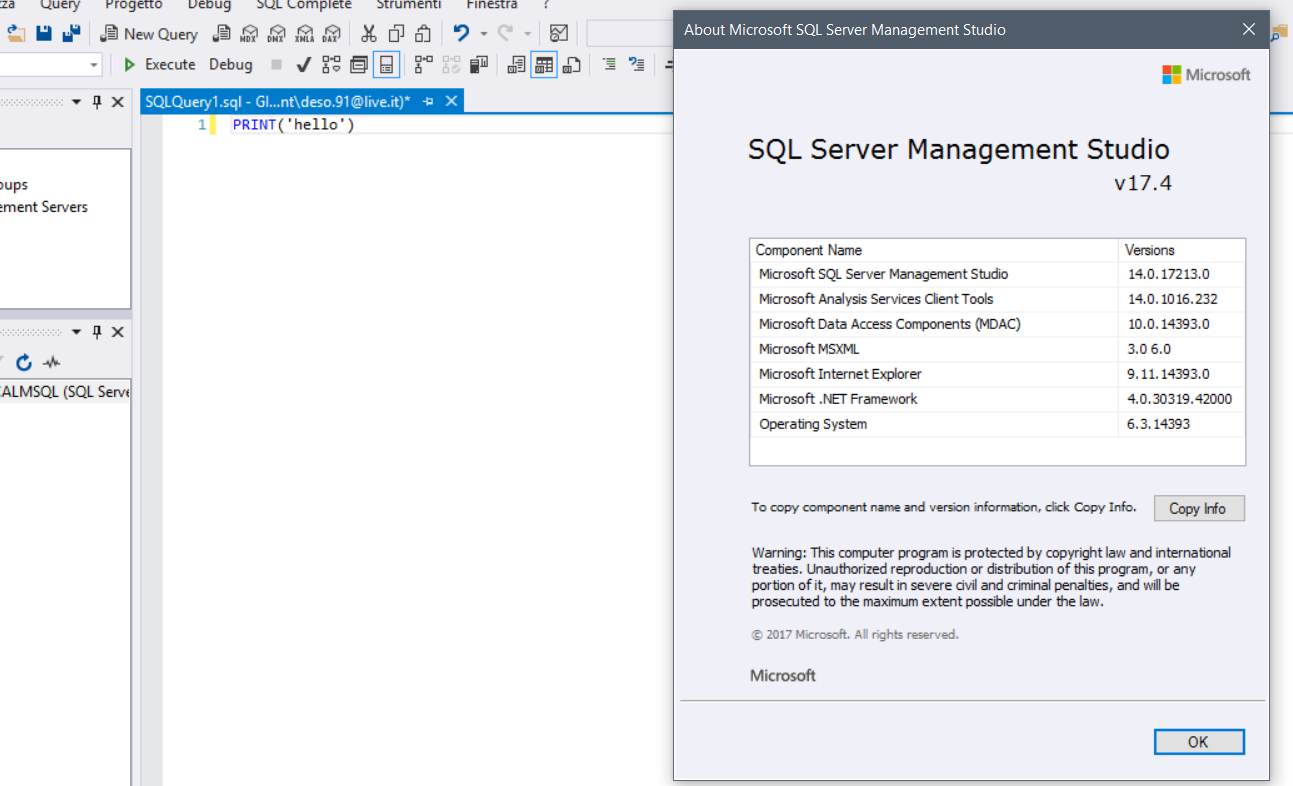Viewport: 1293px width, 786px height.
Task: Select the ALMSQL server node in Object Explorer
Action: (65, 392)
